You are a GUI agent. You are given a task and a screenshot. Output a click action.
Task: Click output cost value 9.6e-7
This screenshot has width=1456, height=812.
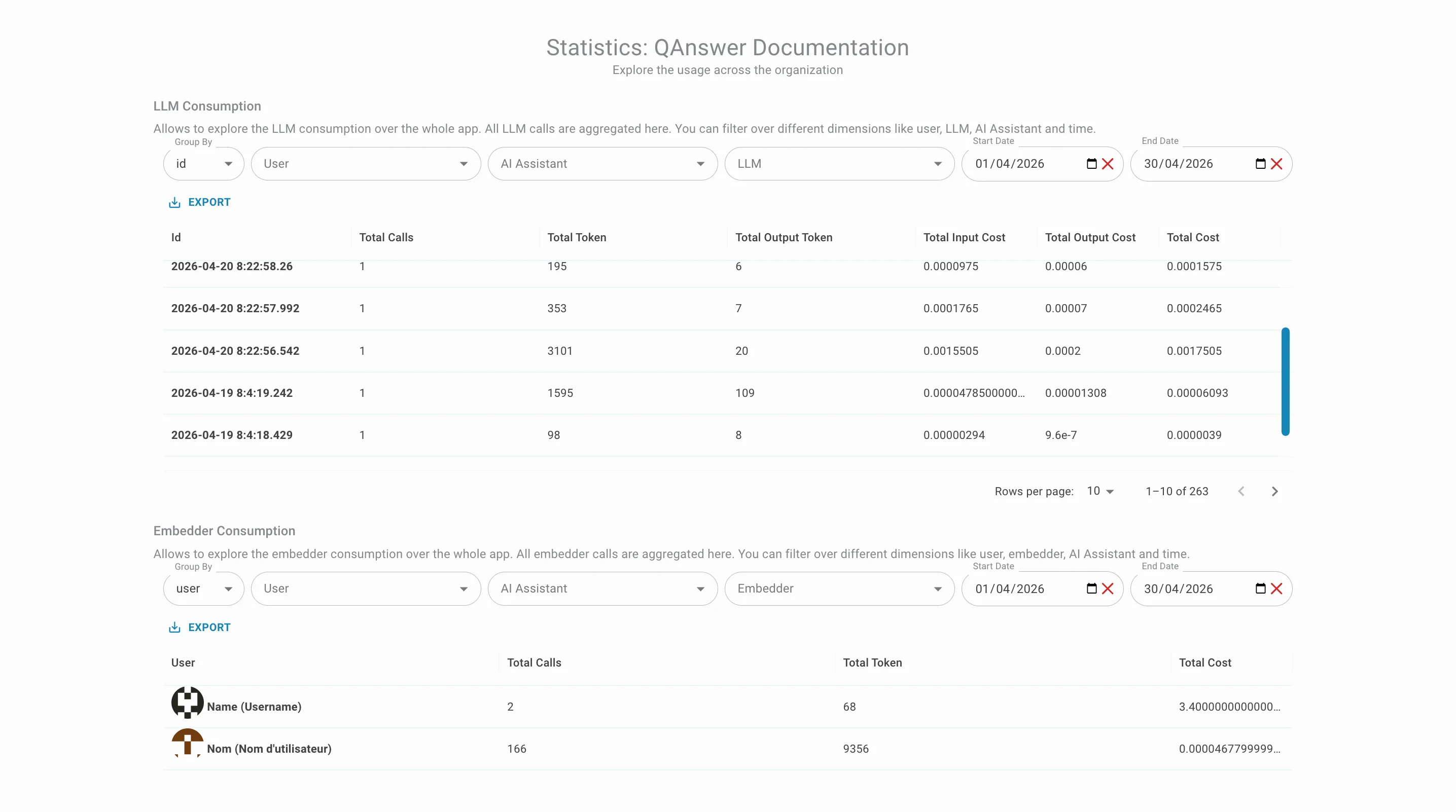1061,435
